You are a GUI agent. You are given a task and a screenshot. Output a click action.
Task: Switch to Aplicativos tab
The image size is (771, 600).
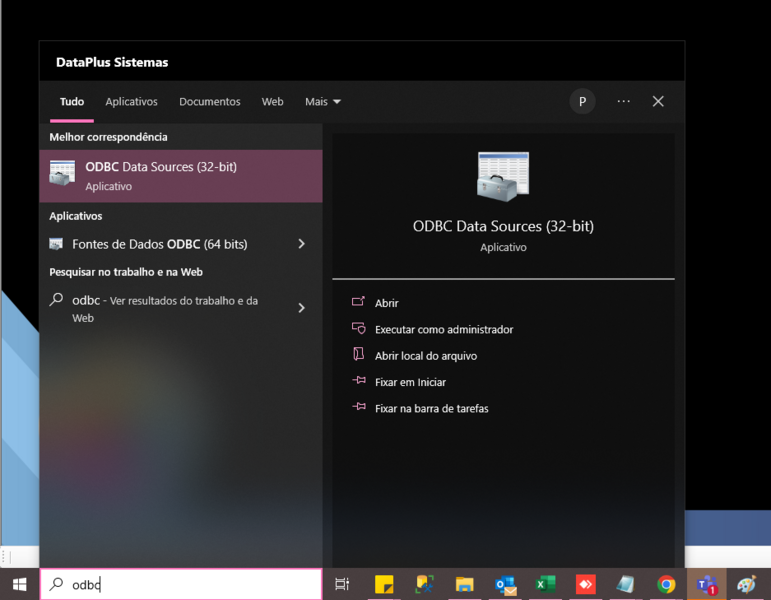[x=131, y=102]
